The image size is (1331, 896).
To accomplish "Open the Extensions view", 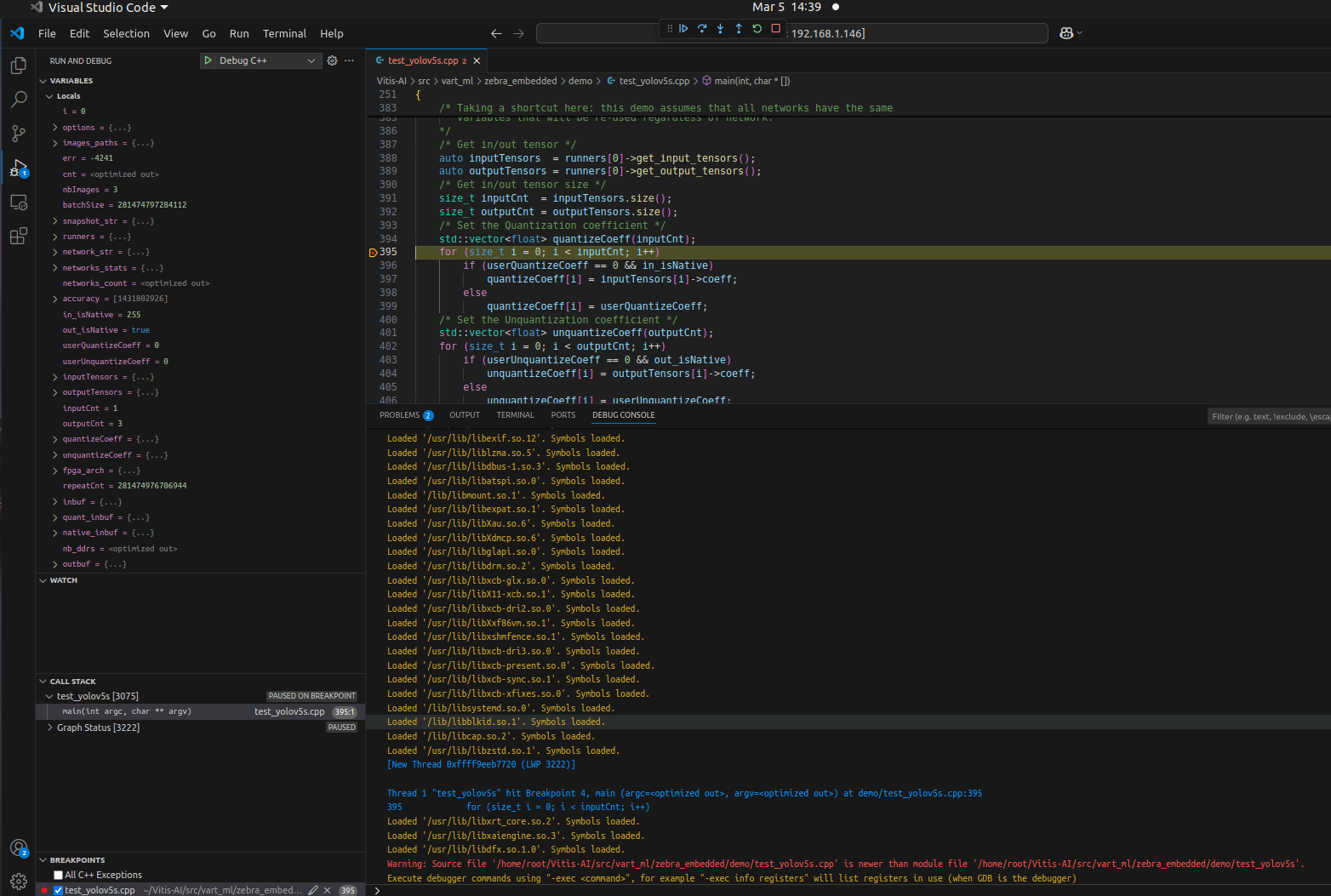I will tap(18, 237).
